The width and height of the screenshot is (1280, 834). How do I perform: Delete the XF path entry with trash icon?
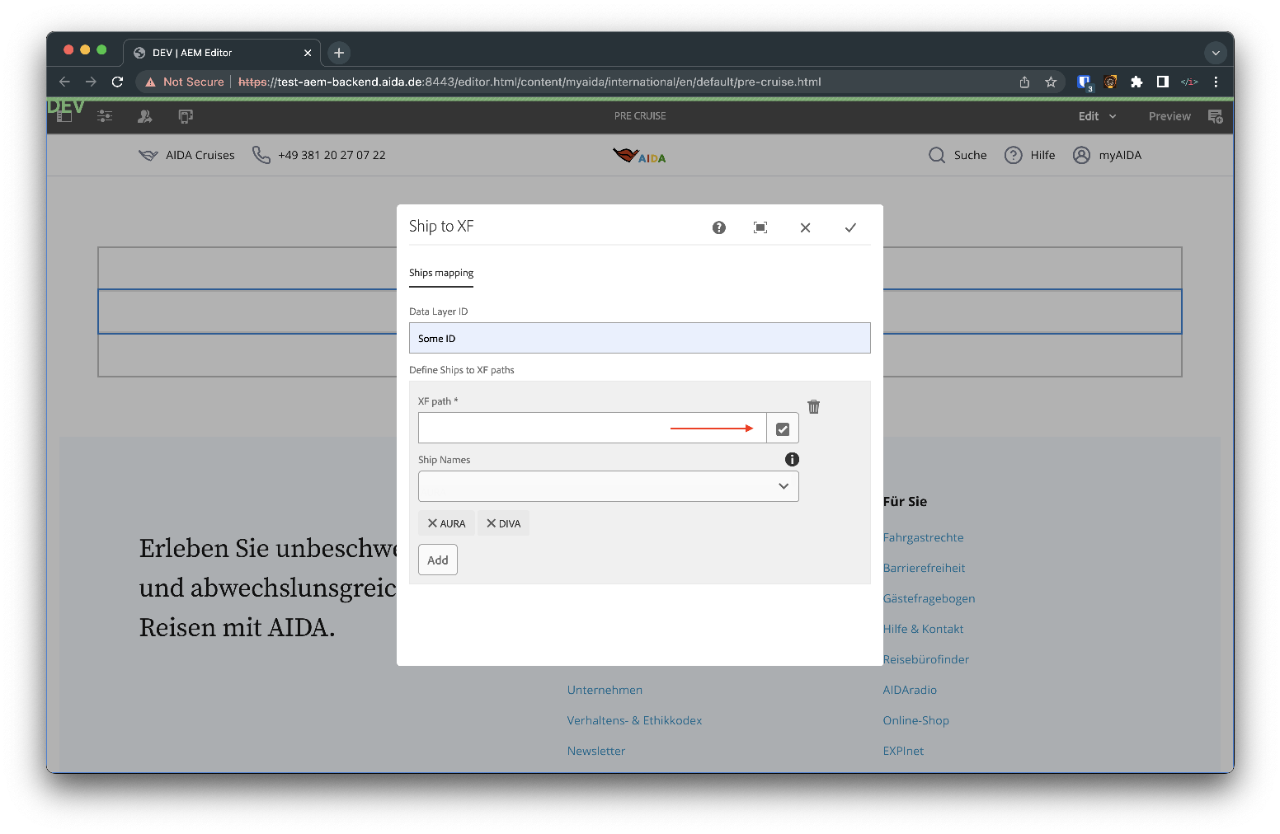(814, 407)
